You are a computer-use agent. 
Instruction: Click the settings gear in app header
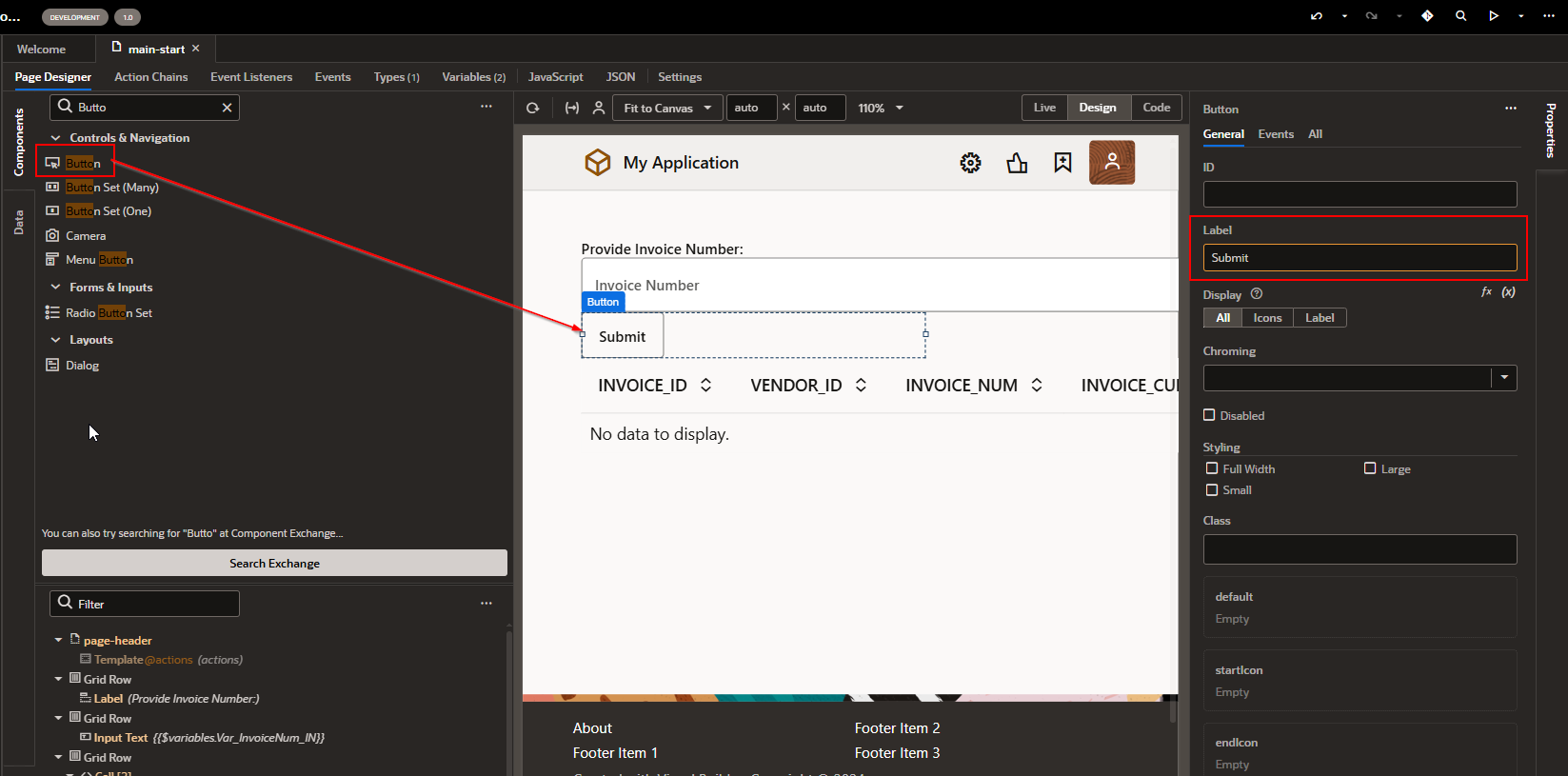(970, 163)
